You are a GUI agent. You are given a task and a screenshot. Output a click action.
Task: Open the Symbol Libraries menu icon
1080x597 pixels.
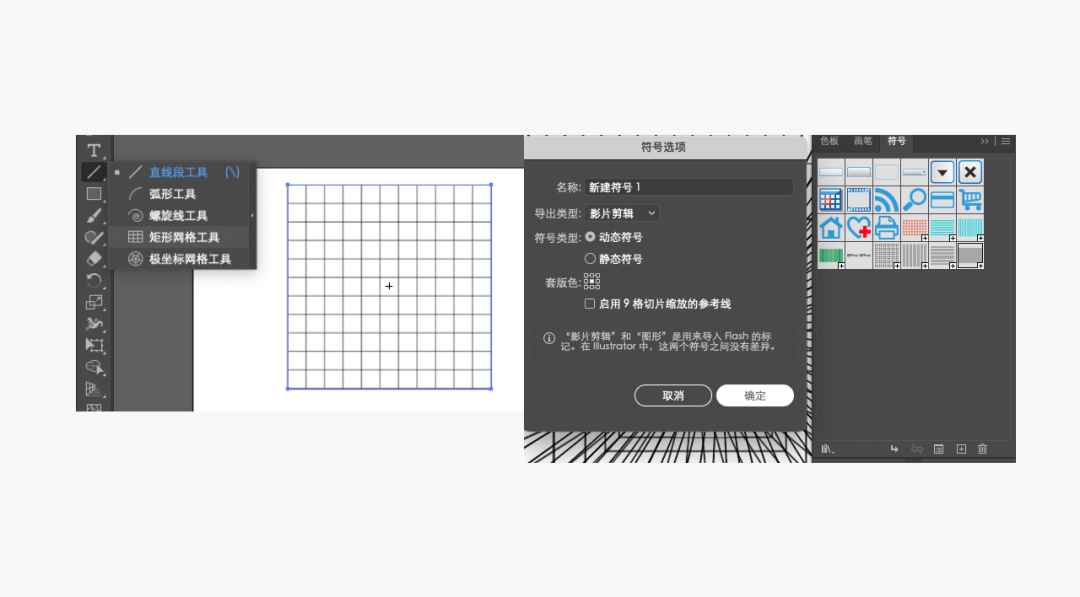pyautogui.click(x=827, y=449)
